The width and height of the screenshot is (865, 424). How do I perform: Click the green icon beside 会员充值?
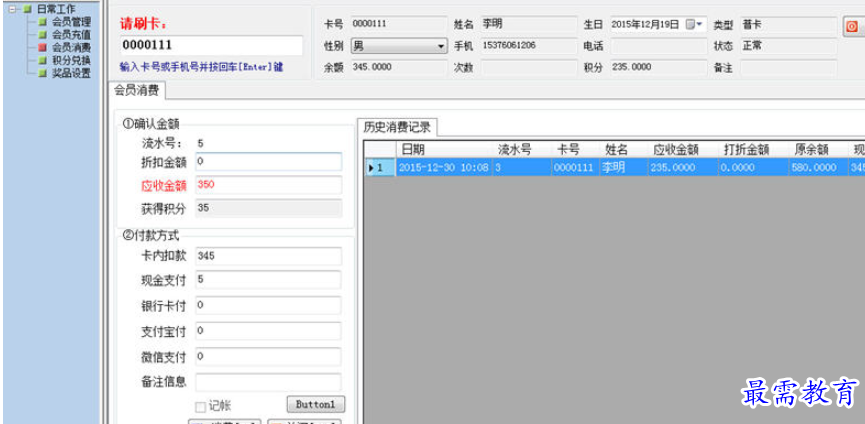tap(42, 35)
